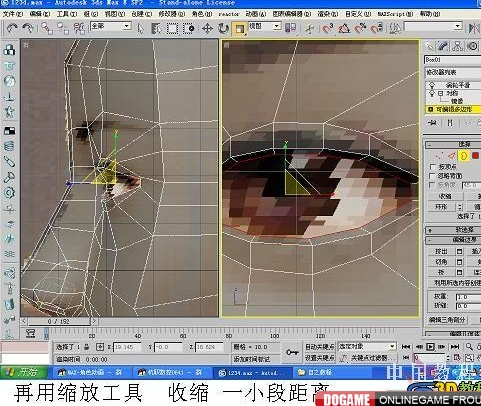Activate the Select and Rotate tool
481x406 pixels.
coord(223,29)
